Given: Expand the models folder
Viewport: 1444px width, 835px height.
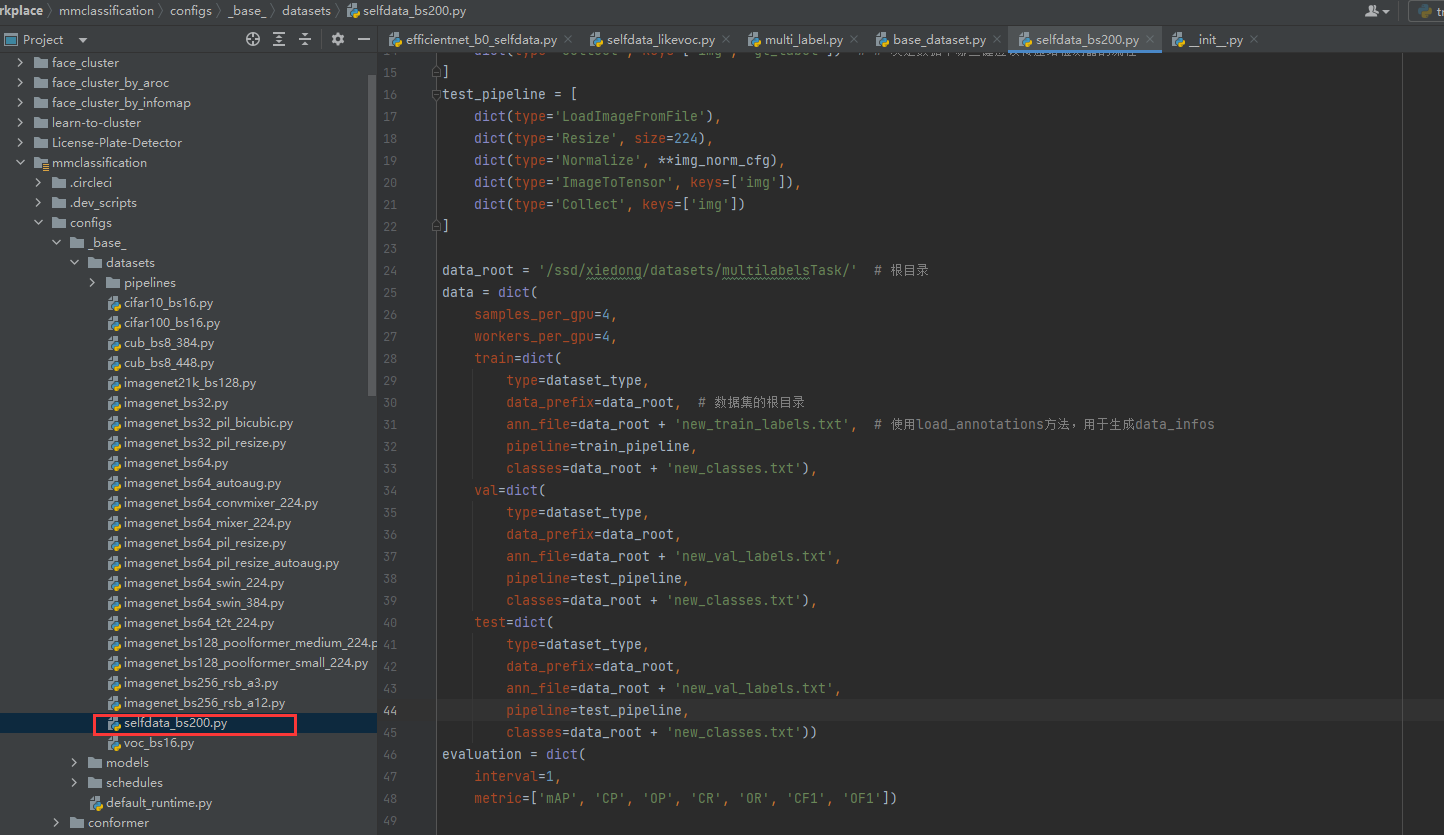Looking at the screenshot, I should (x=74, y=763).
